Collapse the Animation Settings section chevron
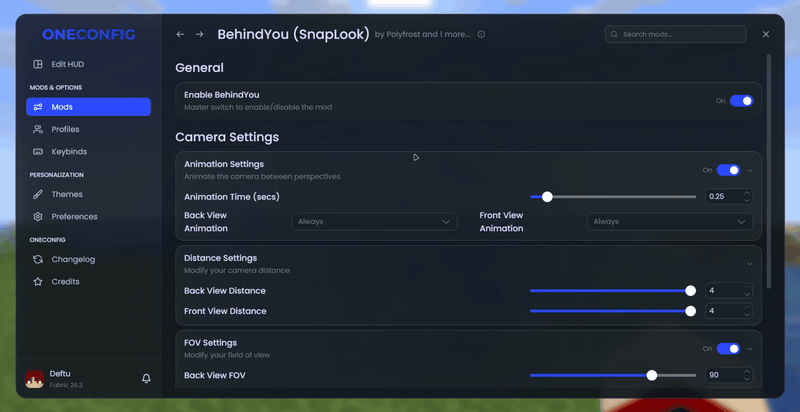800x412 pixels. (749, 170)
